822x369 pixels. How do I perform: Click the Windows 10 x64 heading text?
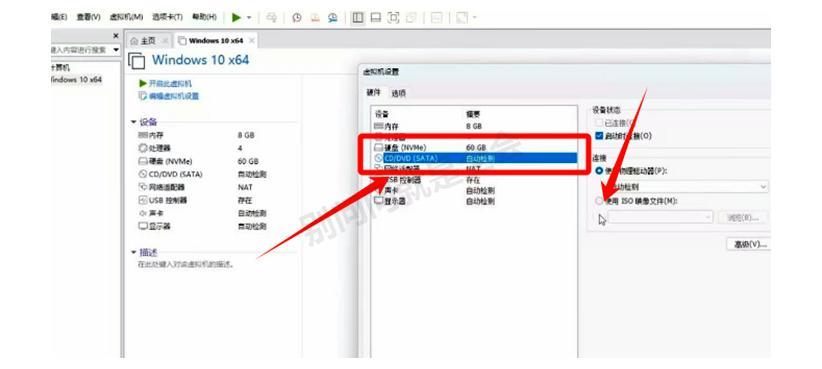tap(200, 60)
